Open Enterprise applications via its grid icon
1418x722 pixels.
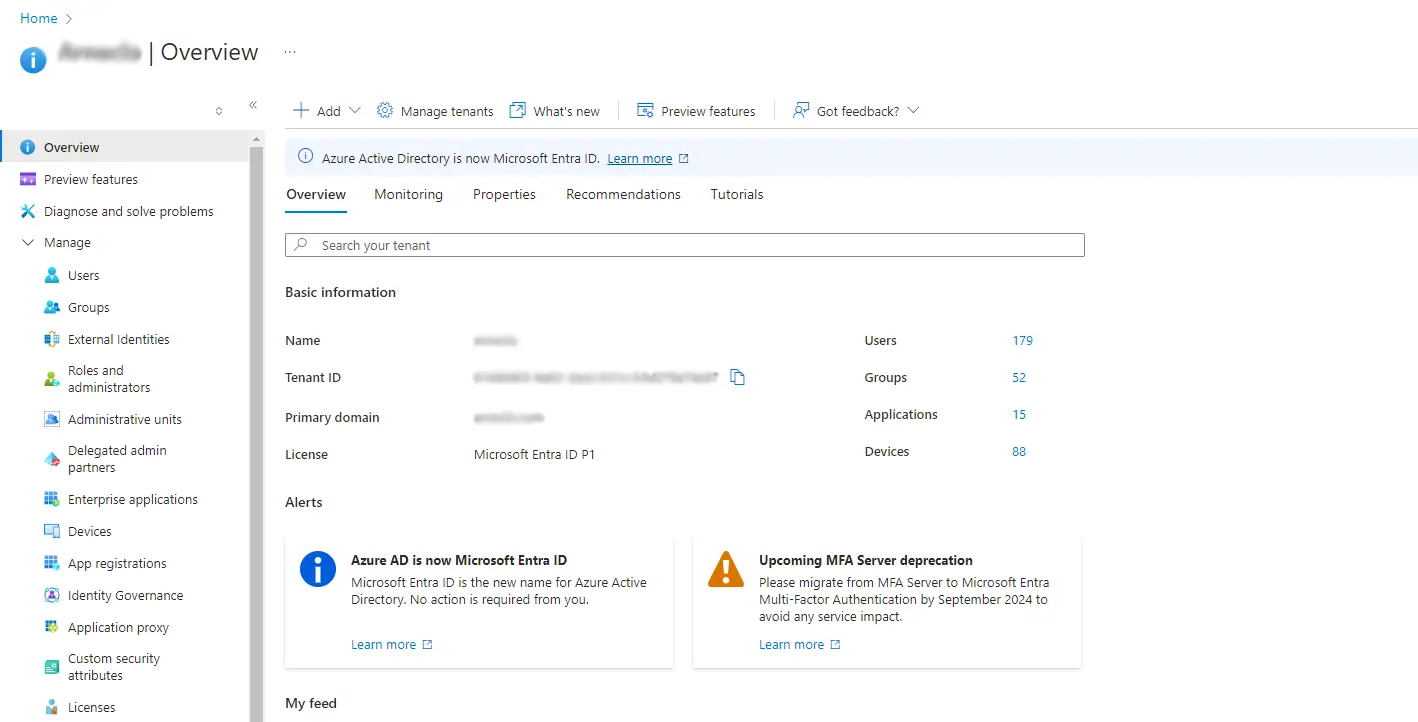52,499
